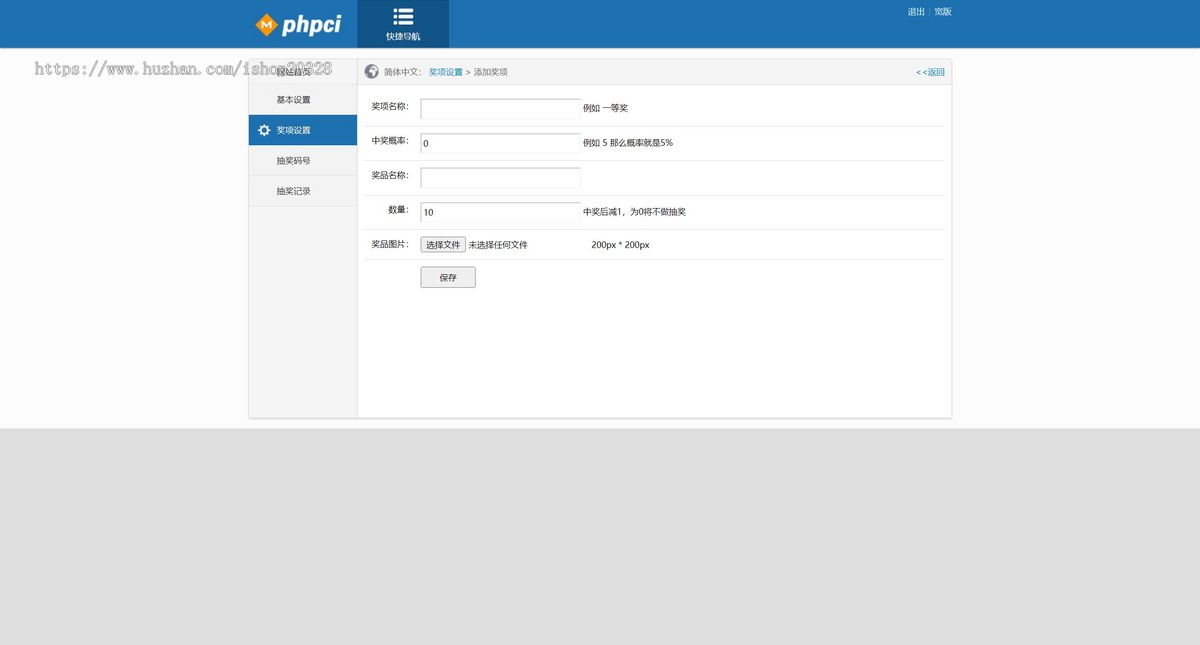Click the 选择文件 file picker button
The height and width of the screenshot is (645, 1200).
(443, 243)
